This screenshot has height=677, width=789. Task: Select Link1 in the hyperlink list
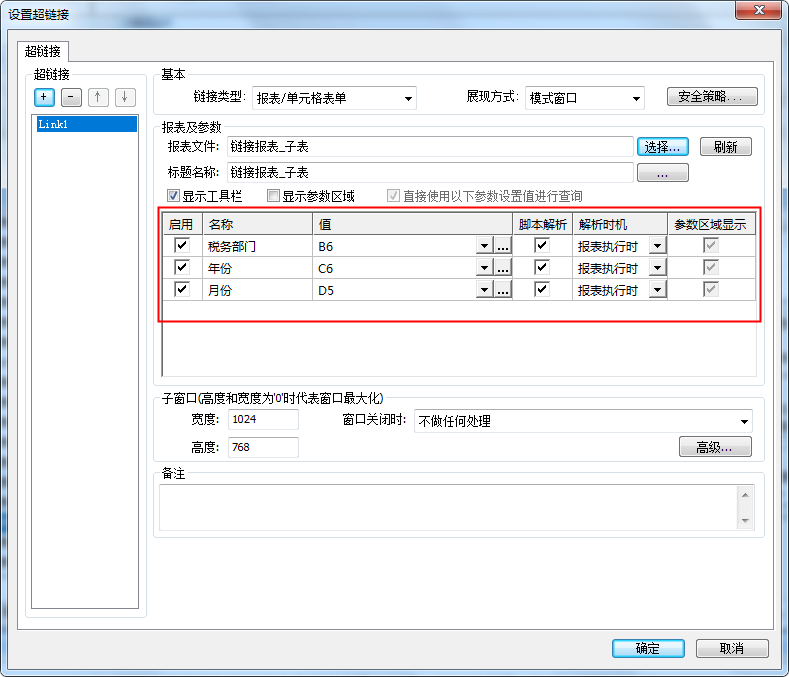coord(84,125)
